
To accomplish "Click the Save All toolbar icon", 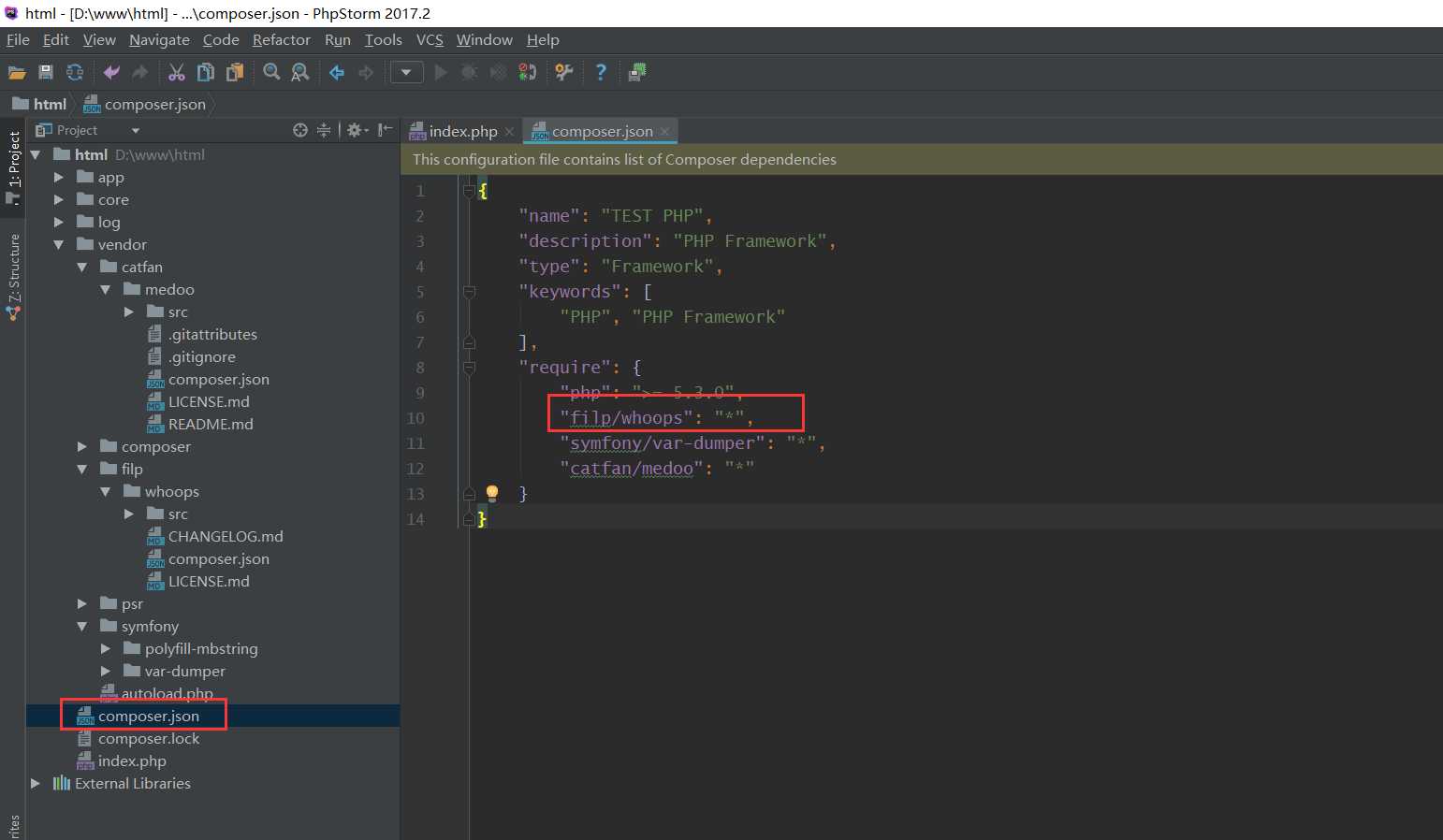I will coord(46,72).
